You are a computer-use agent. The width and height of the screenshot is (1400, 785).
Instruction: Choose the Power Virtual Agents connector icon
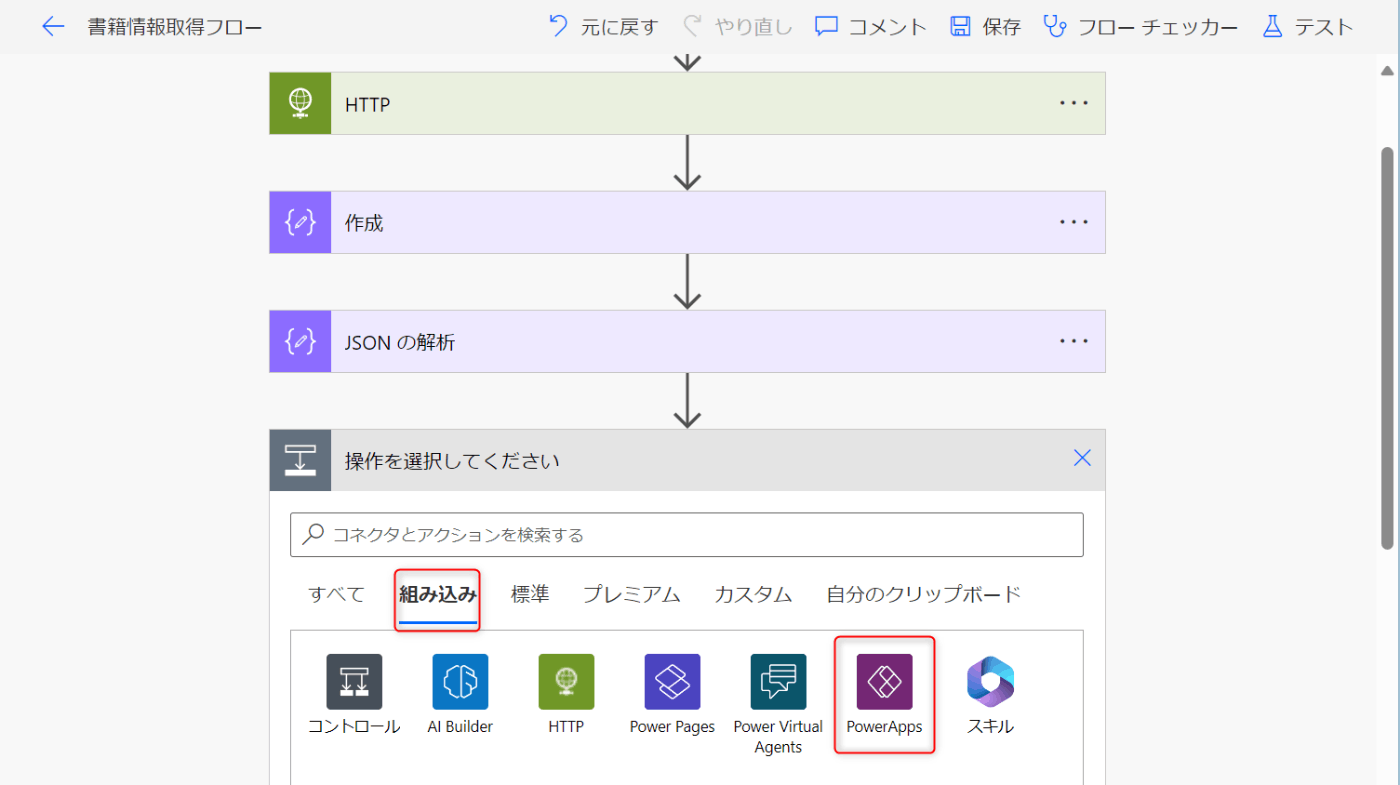[778, 682]
